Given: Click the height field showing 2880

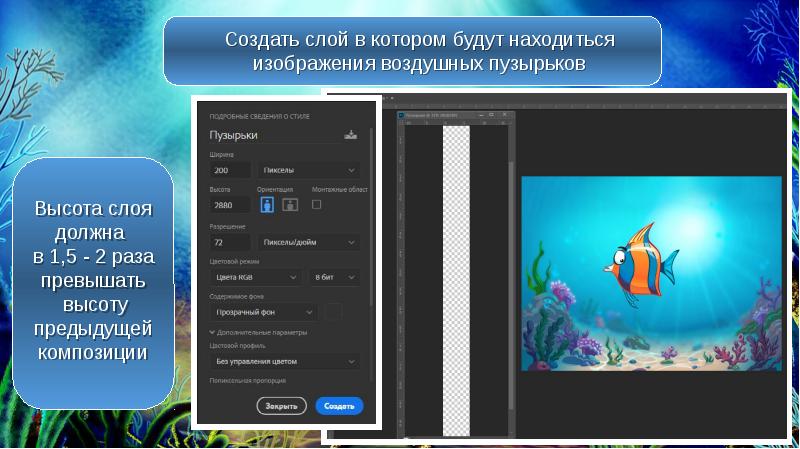Looking at the screenshot, I should click(x=229, y=205).
